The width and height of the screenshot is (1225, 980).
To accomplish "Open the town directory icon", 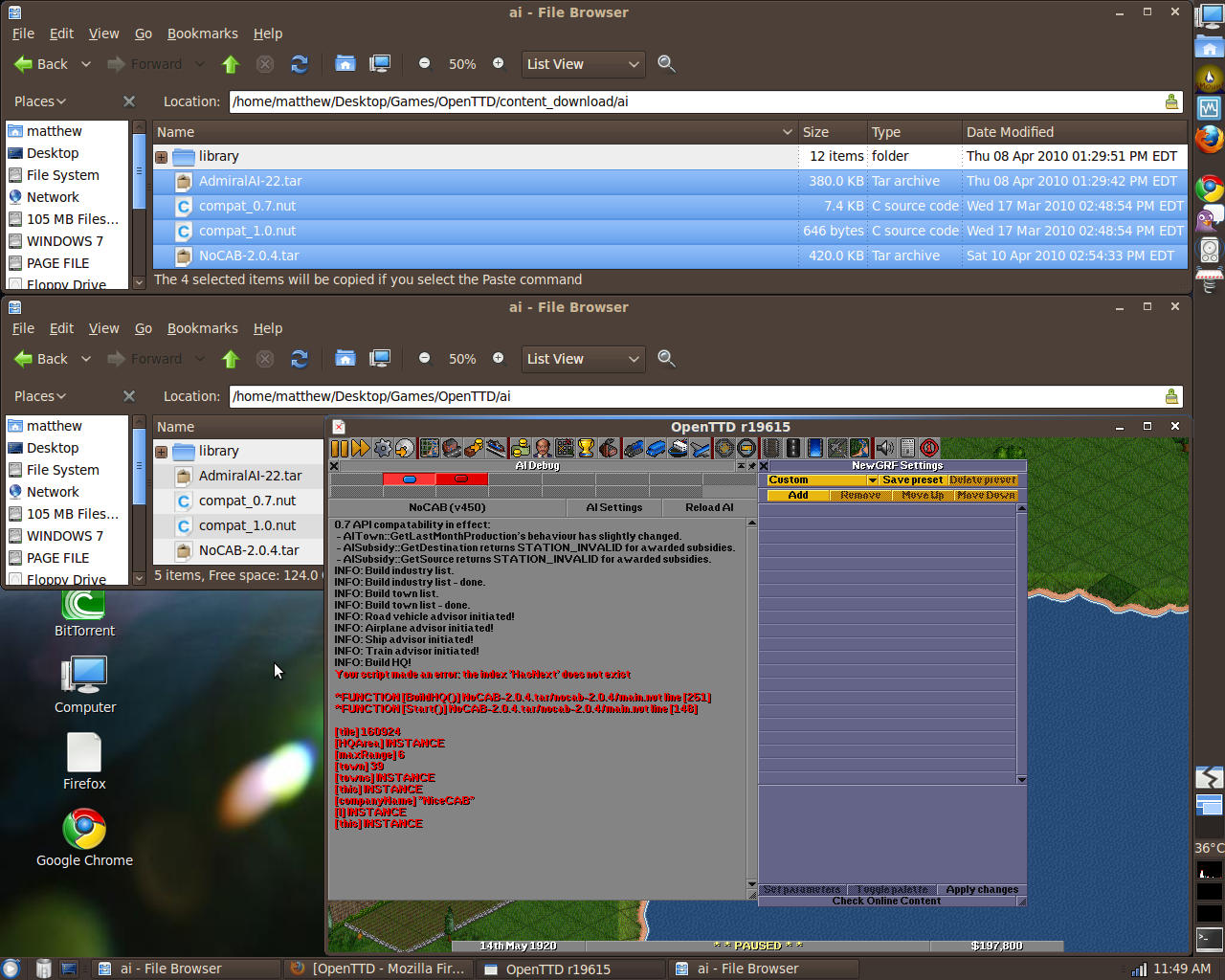I will [x=451, y=448].
